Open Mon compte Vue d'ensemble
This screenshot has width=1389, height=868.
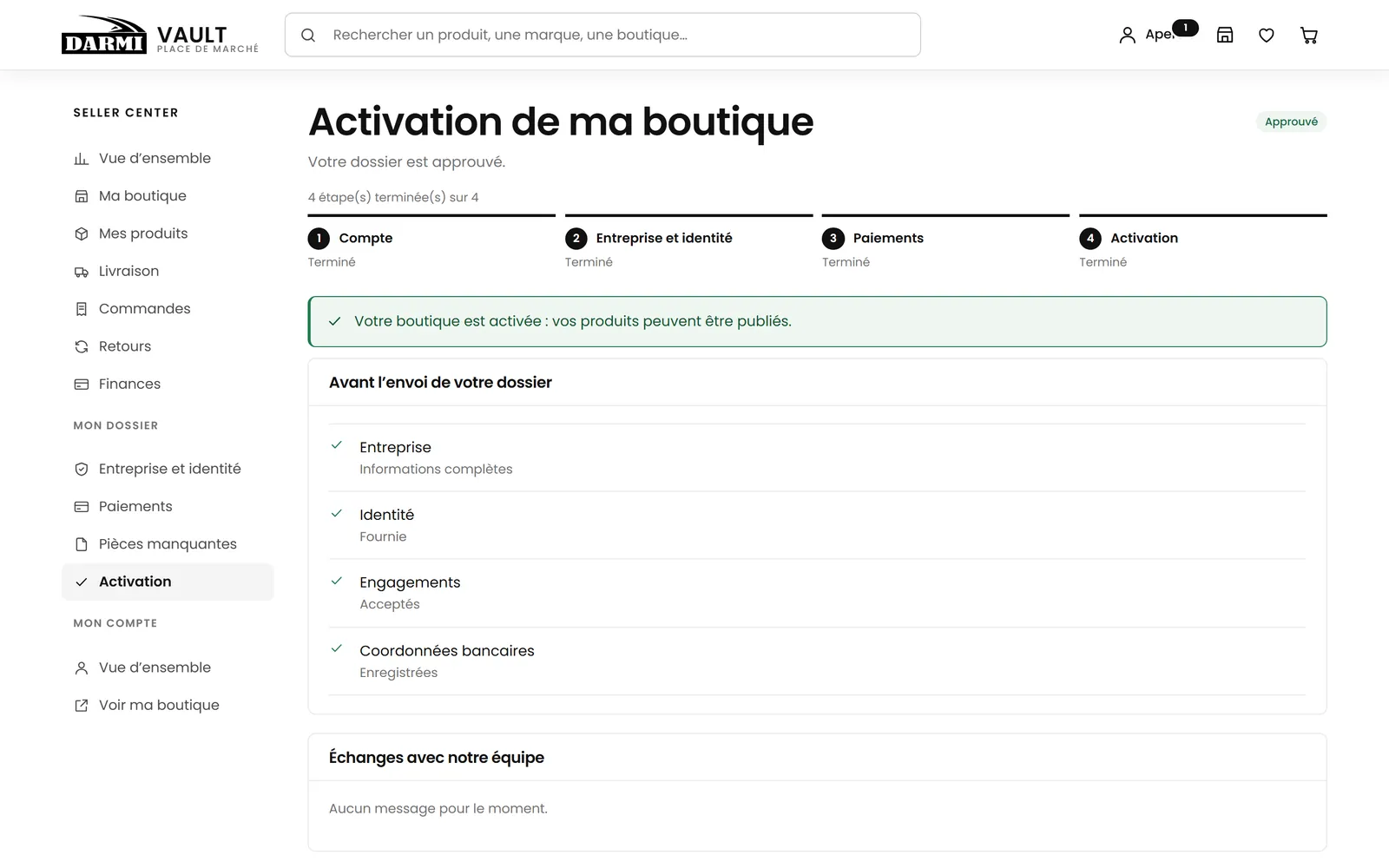tap(168, 667)
